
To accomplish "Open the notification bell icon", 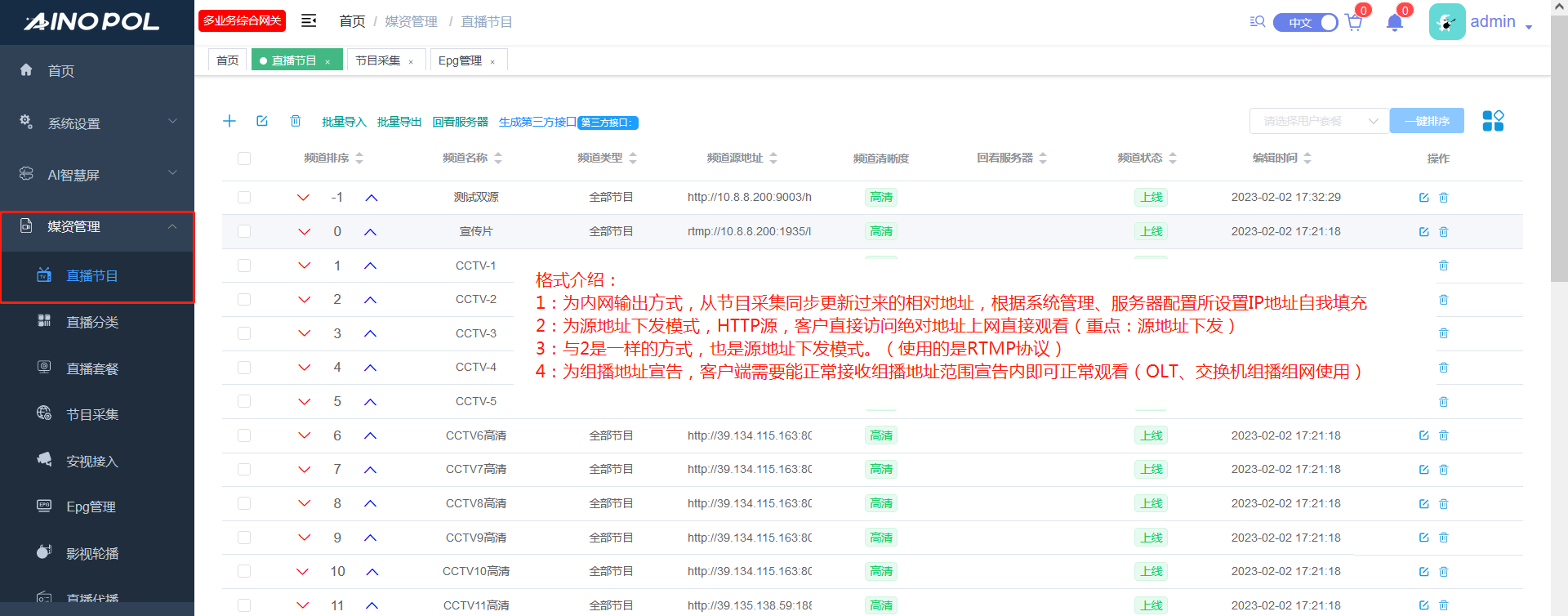I will [x=1395, y=23].
